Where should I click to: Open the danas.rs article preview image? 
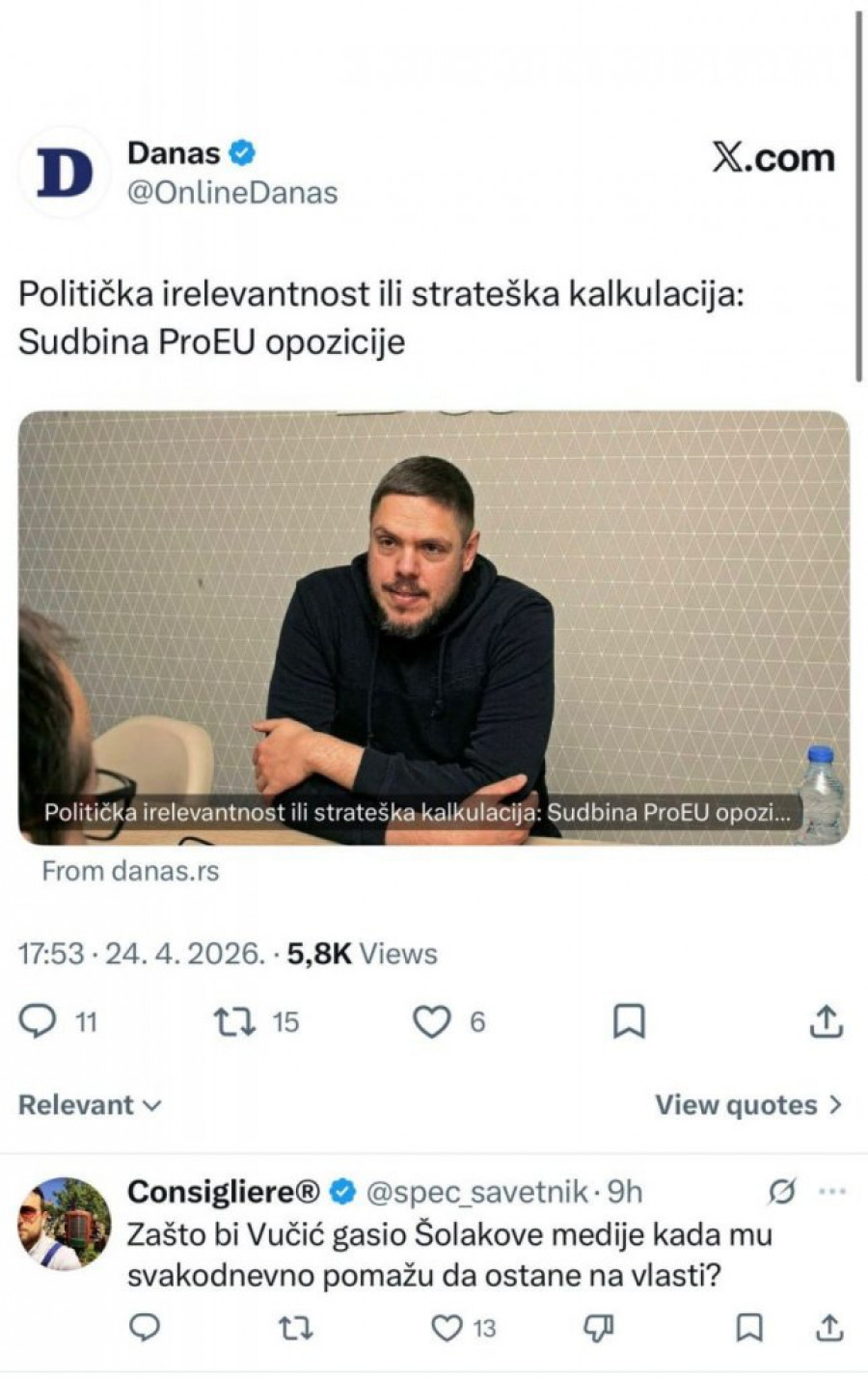click(x=434, y=628)
